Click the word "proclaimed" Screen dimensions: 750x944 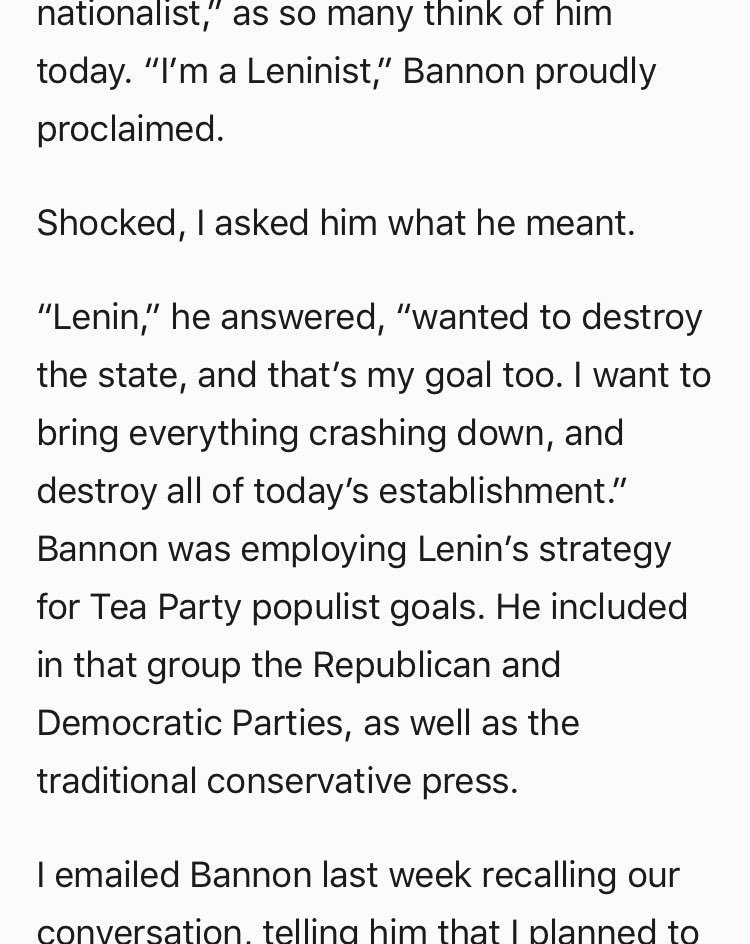[130, 130]
